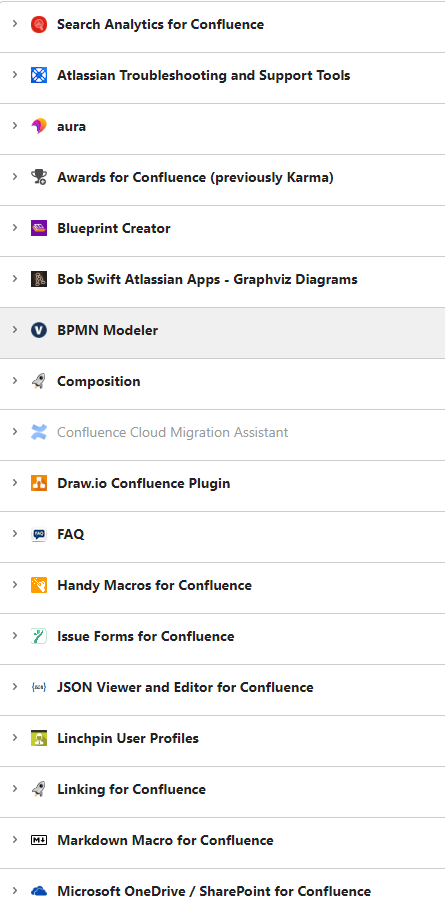Image resolution: width=445 pixels, height=899 pixels.
Task: Click the Linking for Confluence rocket icon
Action: coord(38,789)
